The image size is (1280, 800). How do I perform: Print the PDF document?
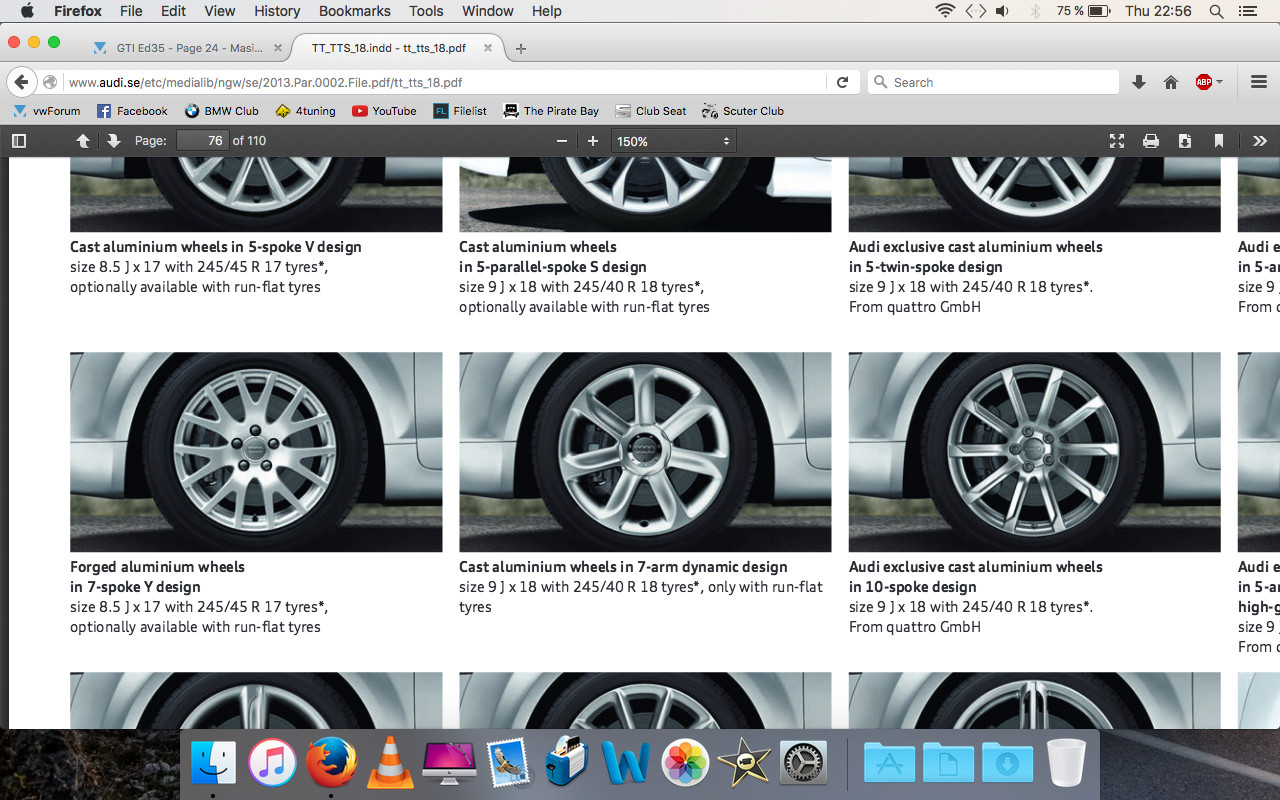(x=1151, y=141)
